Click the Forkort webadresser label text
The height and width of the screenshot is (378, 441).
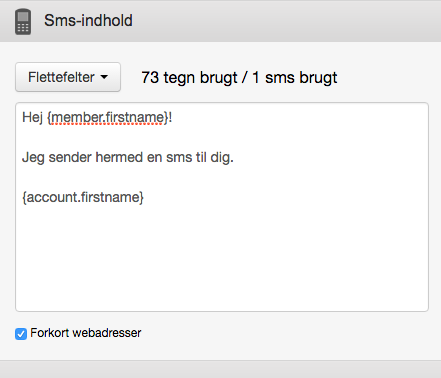click(x=86, y=333)
